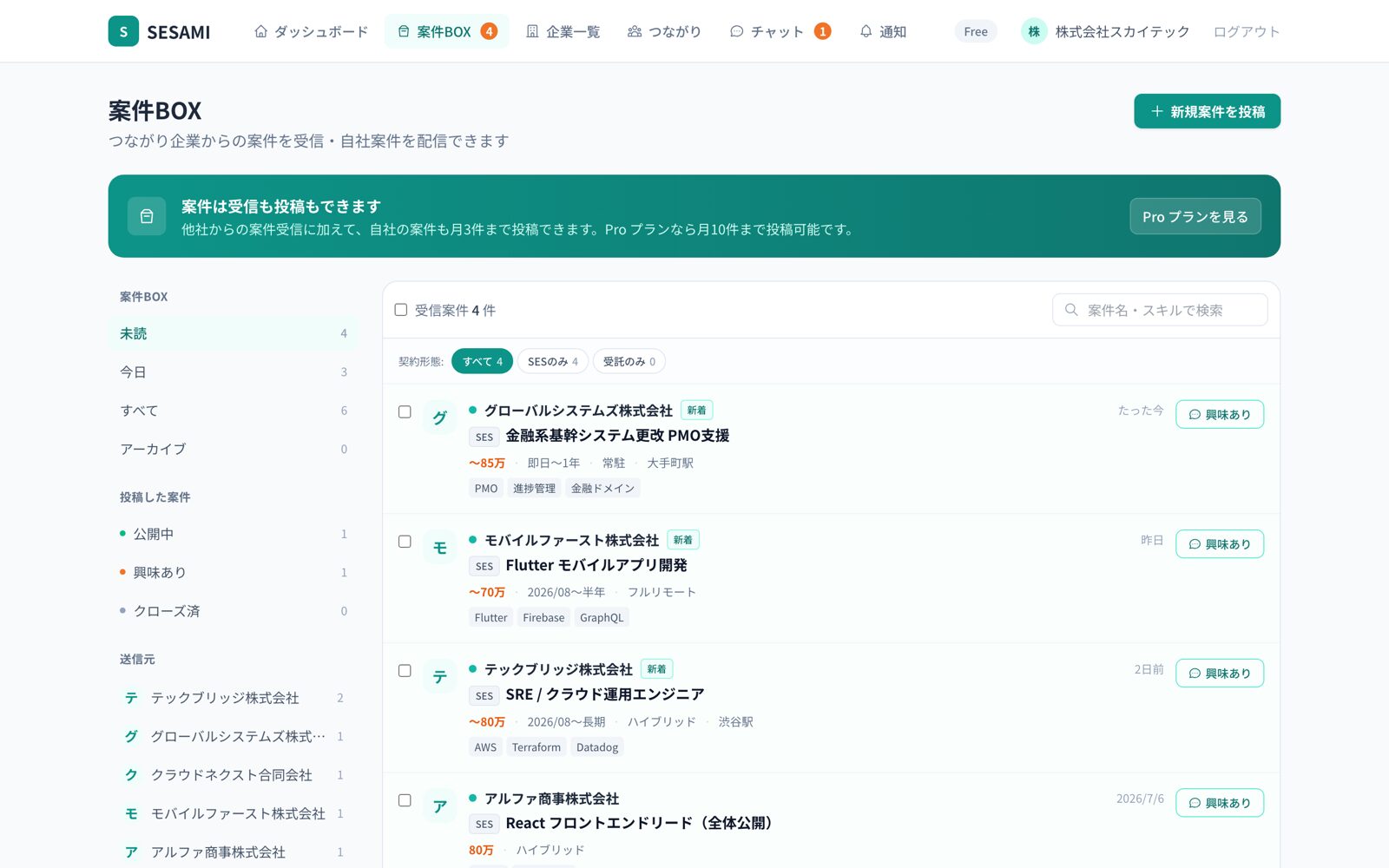Select すべて in the sidebar list
1389x868 pixels.
pos(233,411)
